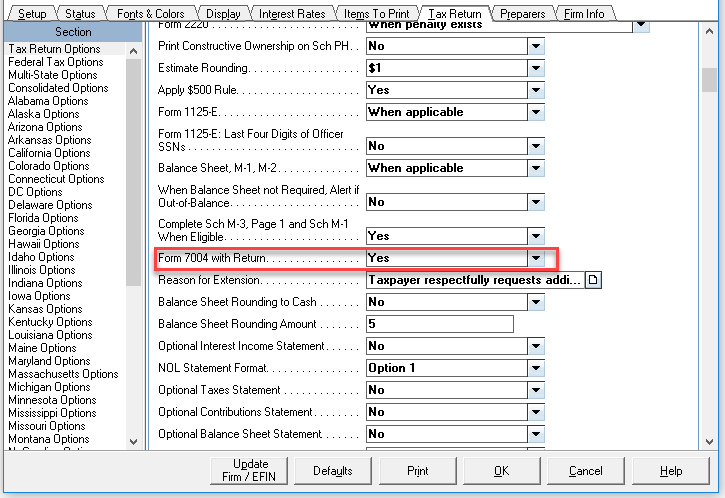Open the Optional Taxes Statement dropdown
Screen dimensions: 725x498
pyautogui.click(x=536, y=390)
